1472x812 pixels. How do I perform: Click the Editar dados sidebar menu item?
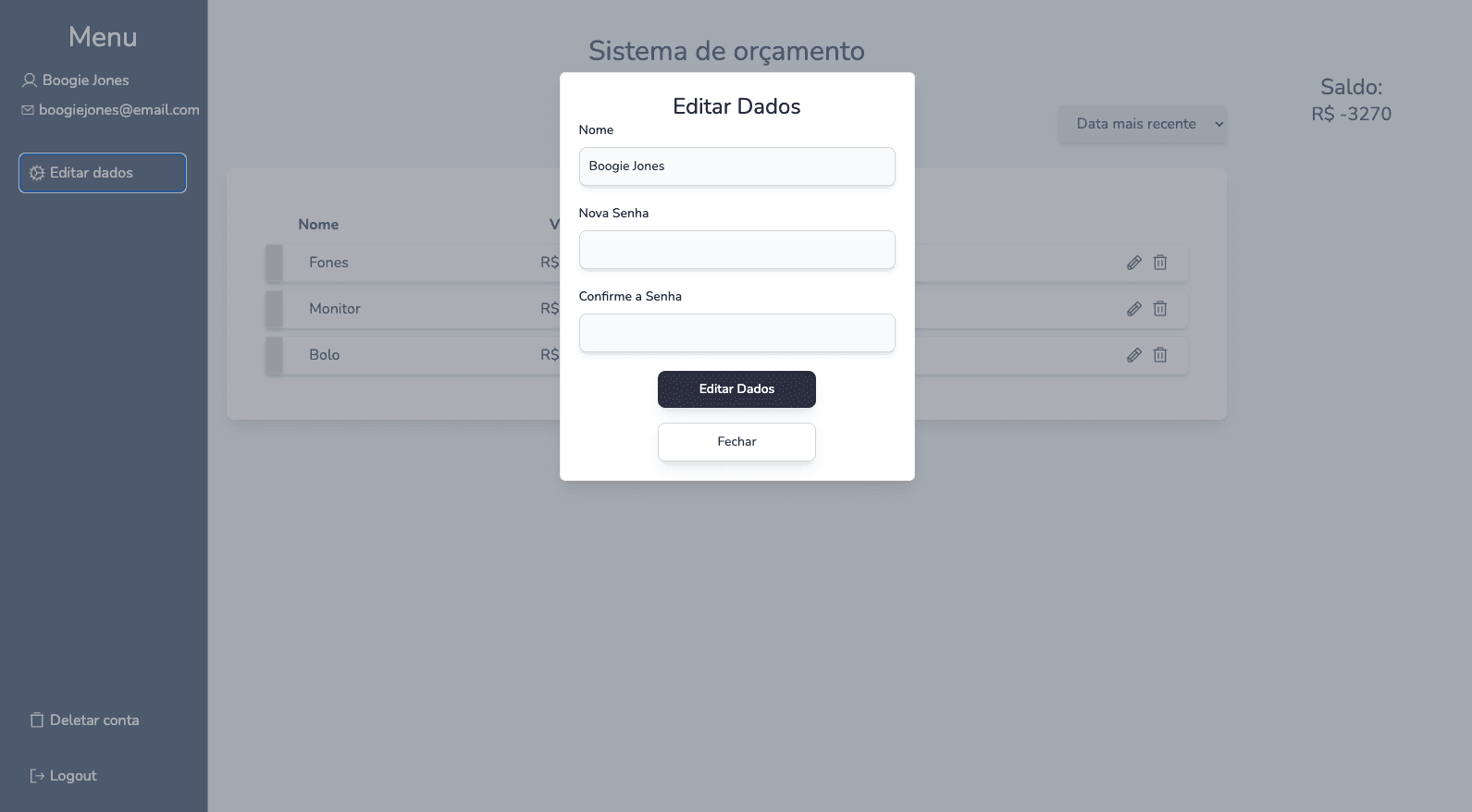point(103,173)
